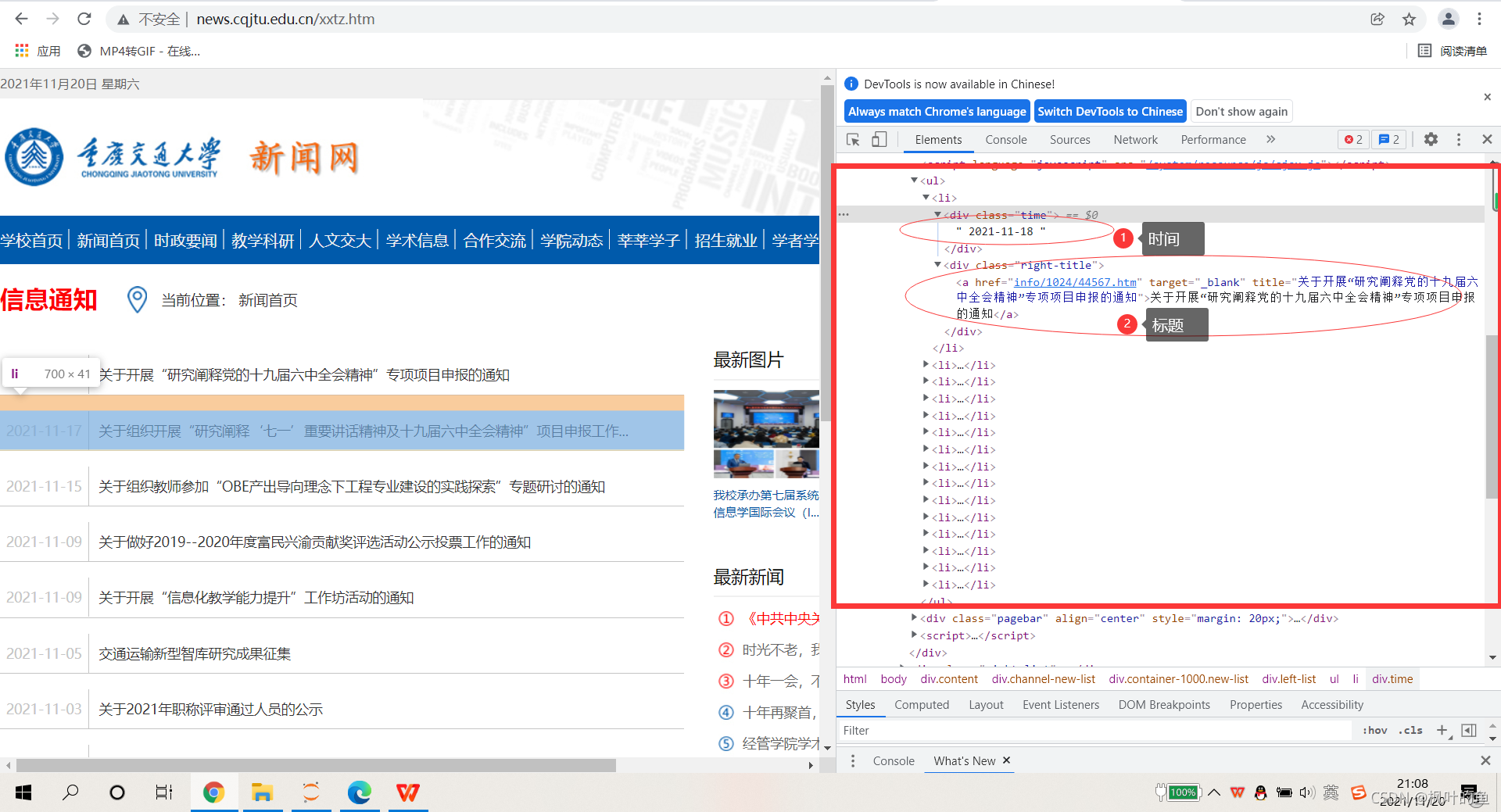Open the 交通运输新型智库研究成果征集 notice
This screenshot has width=1501, height=812.
(195, 653)
